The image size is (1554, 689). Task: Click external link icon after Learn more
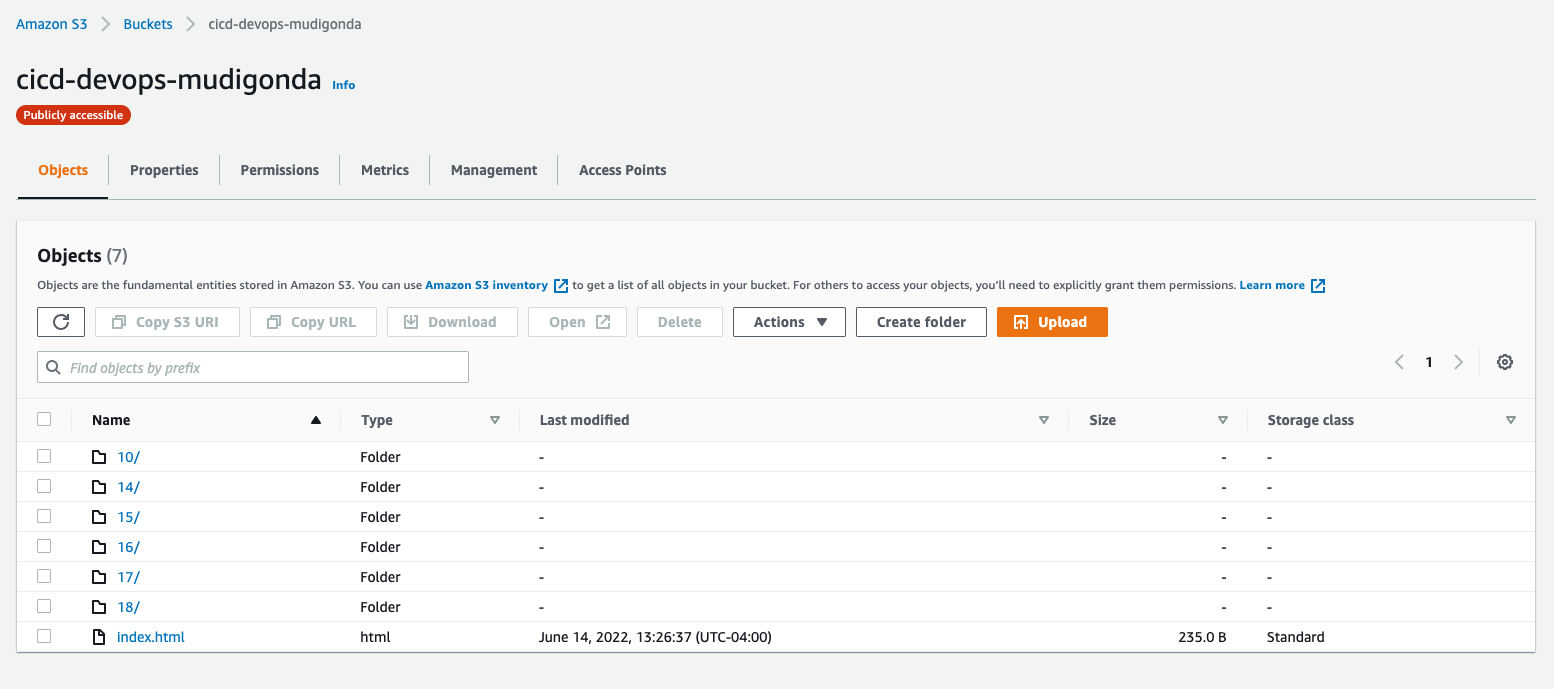click(x=1318, y=286)
